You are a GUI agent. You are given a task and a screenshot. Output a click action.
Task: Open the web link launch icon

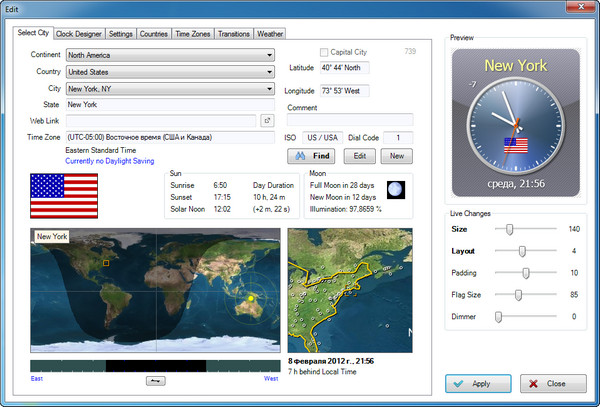pos(267,121)
